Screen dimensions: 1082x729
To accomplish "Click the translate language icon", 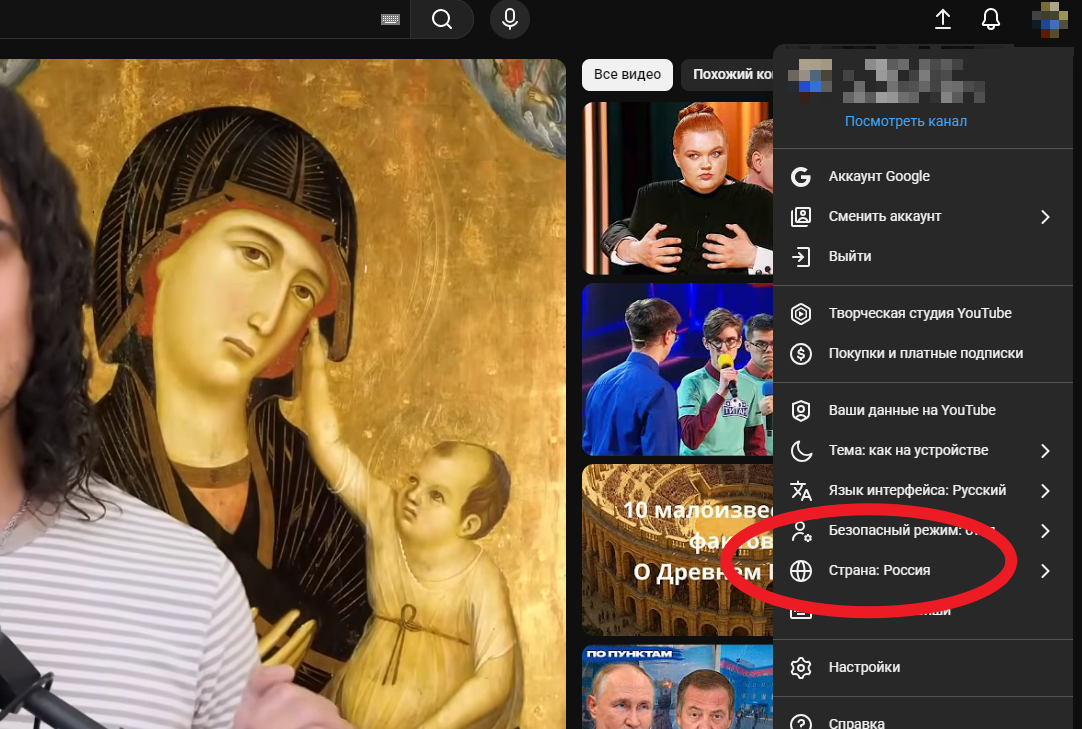I will pyautogui.click(x=800, y=491).
